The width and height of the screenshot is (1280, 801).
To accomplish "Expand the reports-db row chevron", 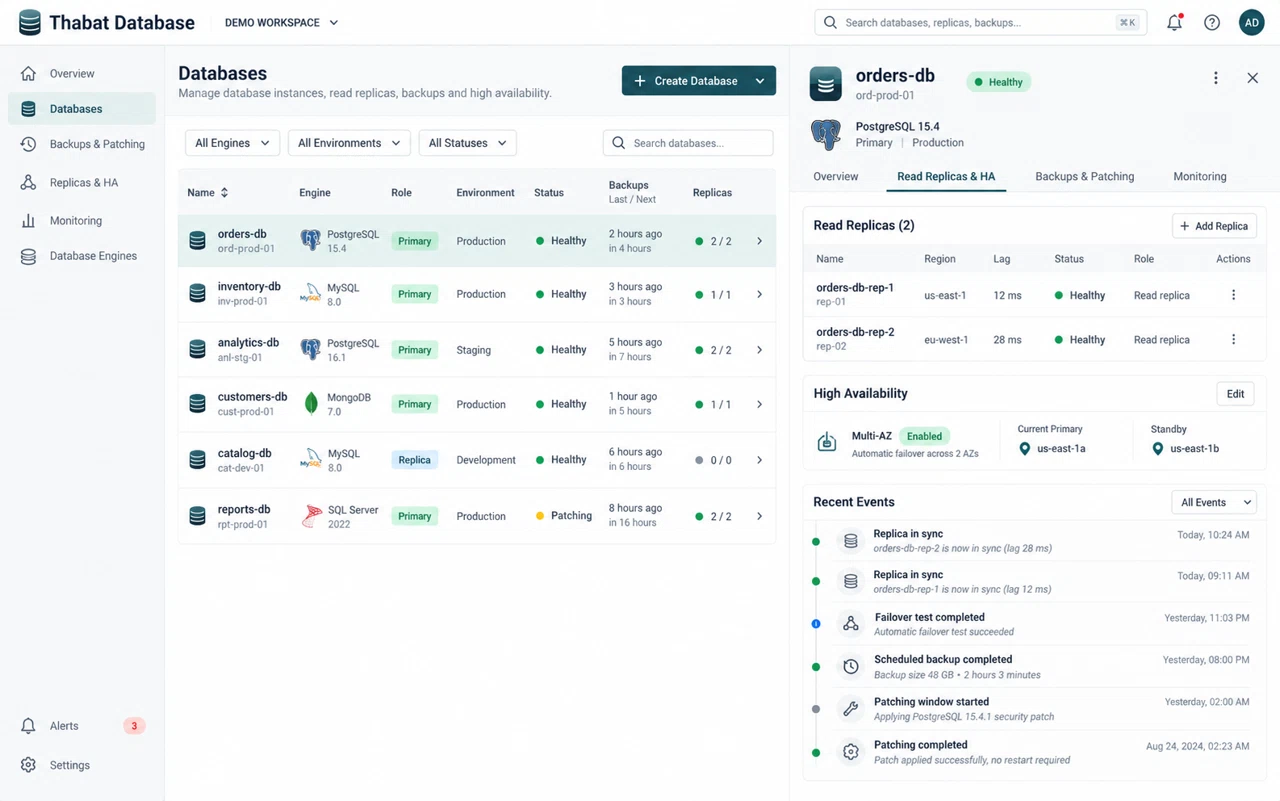I will (759, 517).
